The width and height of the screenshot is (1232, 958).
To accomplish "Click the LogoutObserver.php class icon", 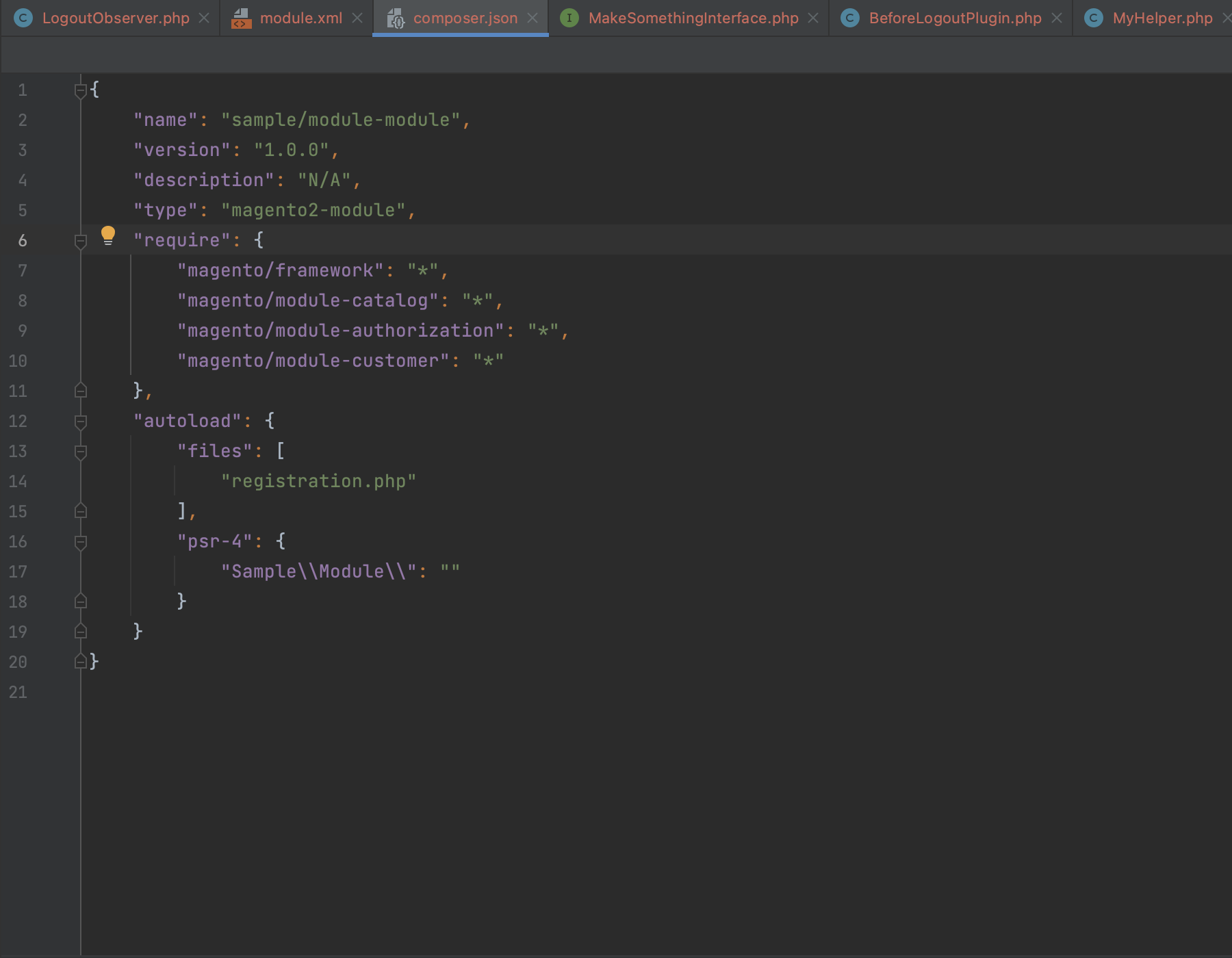I will click(23, 18).
